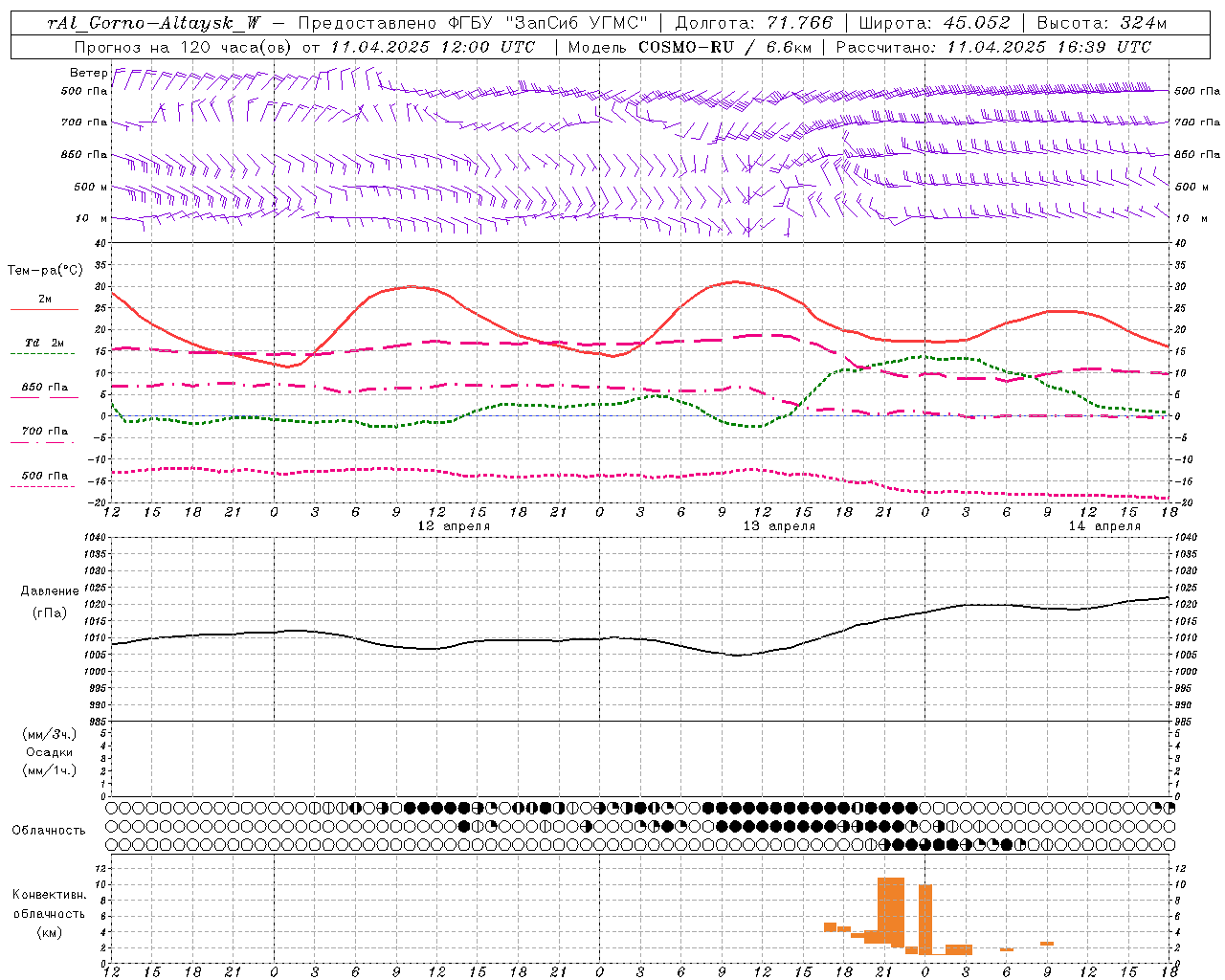Image resolution: width=1225 pixels, height=980 pixels.
Task: Click the left '1040' pressure axis value
Action: coord(94,537)
